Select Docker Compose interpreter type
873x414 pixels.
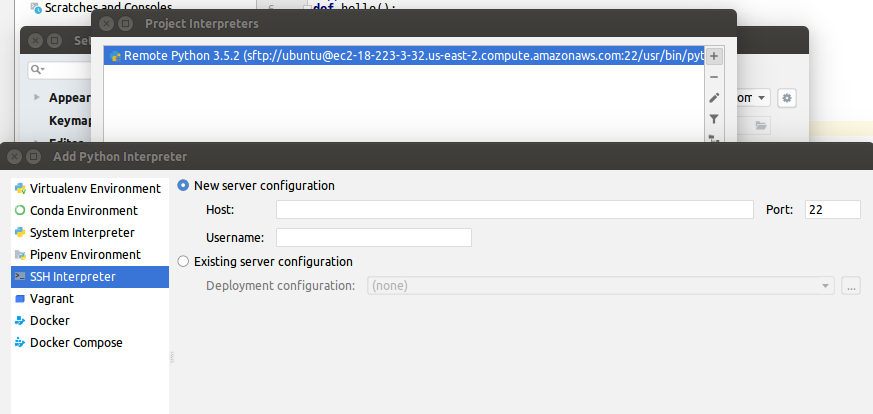coord(90,343)
